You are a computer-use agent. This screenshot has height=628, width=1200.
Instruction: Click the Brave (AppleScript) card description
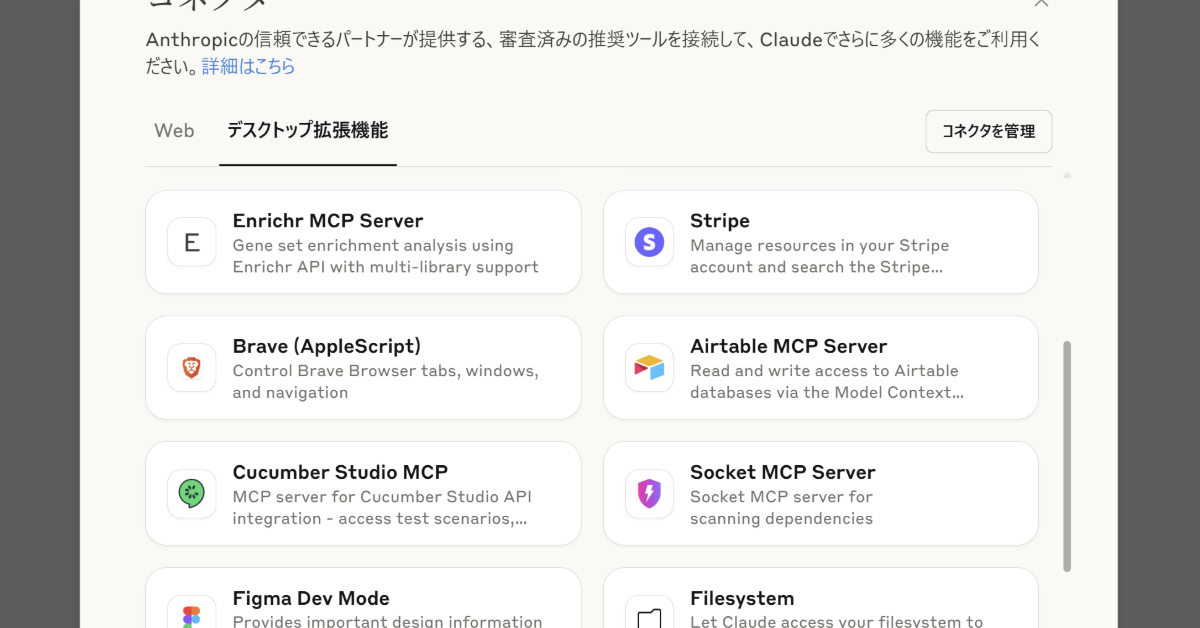(x=386, y=382)
